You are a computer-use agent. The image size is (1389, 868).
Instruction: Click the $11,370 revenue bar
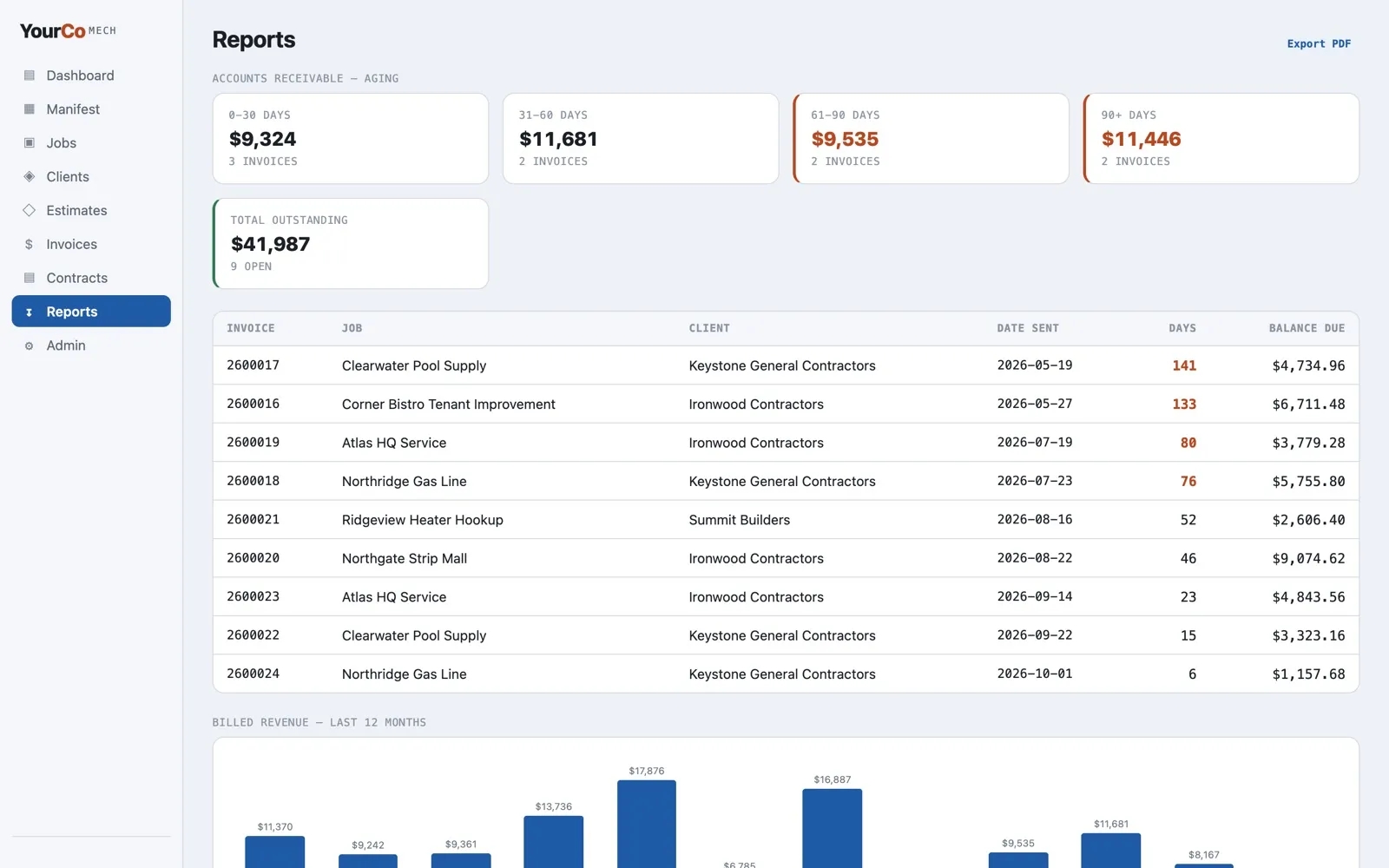point(275,852)
